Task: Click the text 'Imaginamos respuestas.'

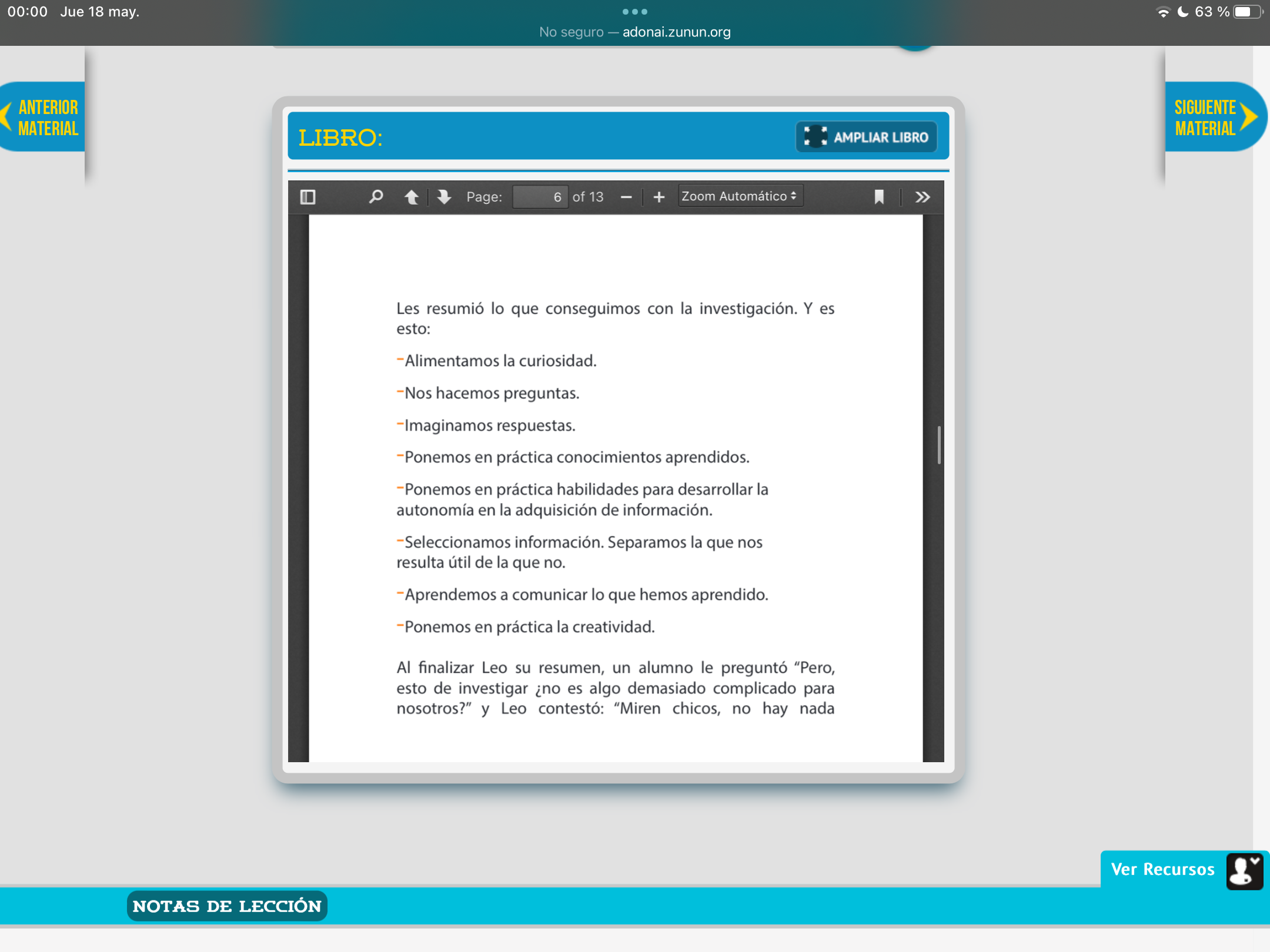Action: tap(490, 425)
